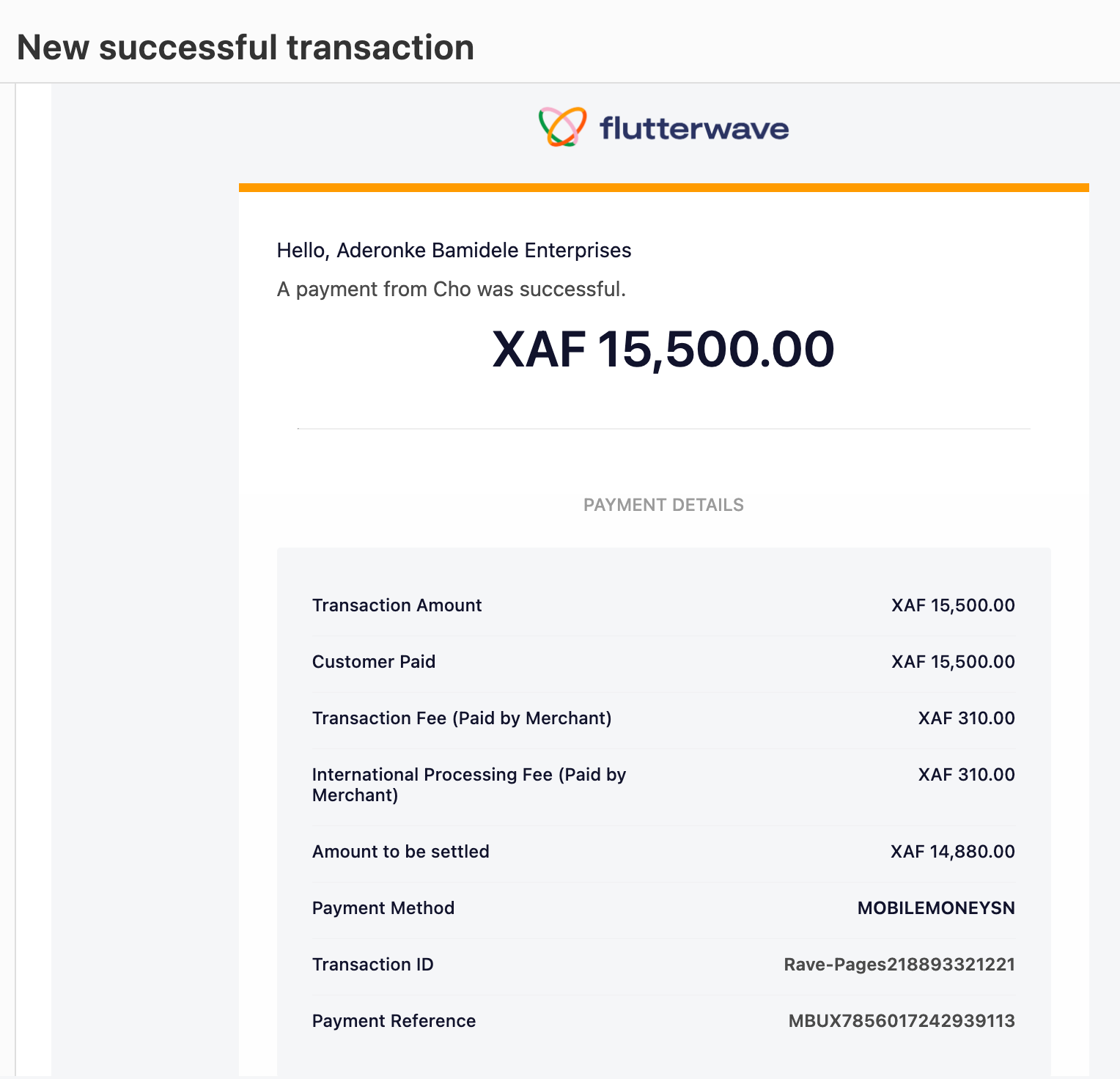Click the large XAF 15,500.00 amount
Image resolution: width=1120 pixels, height=1079 pixels.
[x=663, y=349]
